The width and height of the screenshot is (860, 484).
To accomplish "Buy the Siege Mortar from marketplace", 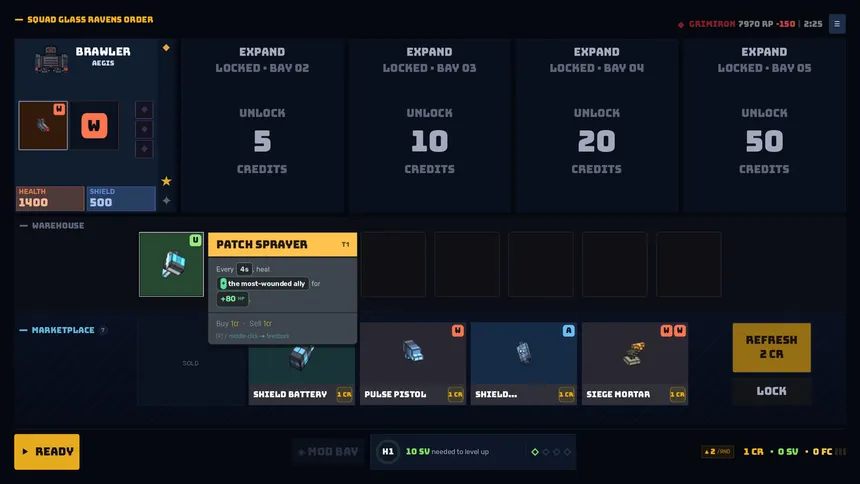I will [x=635, y=364].
